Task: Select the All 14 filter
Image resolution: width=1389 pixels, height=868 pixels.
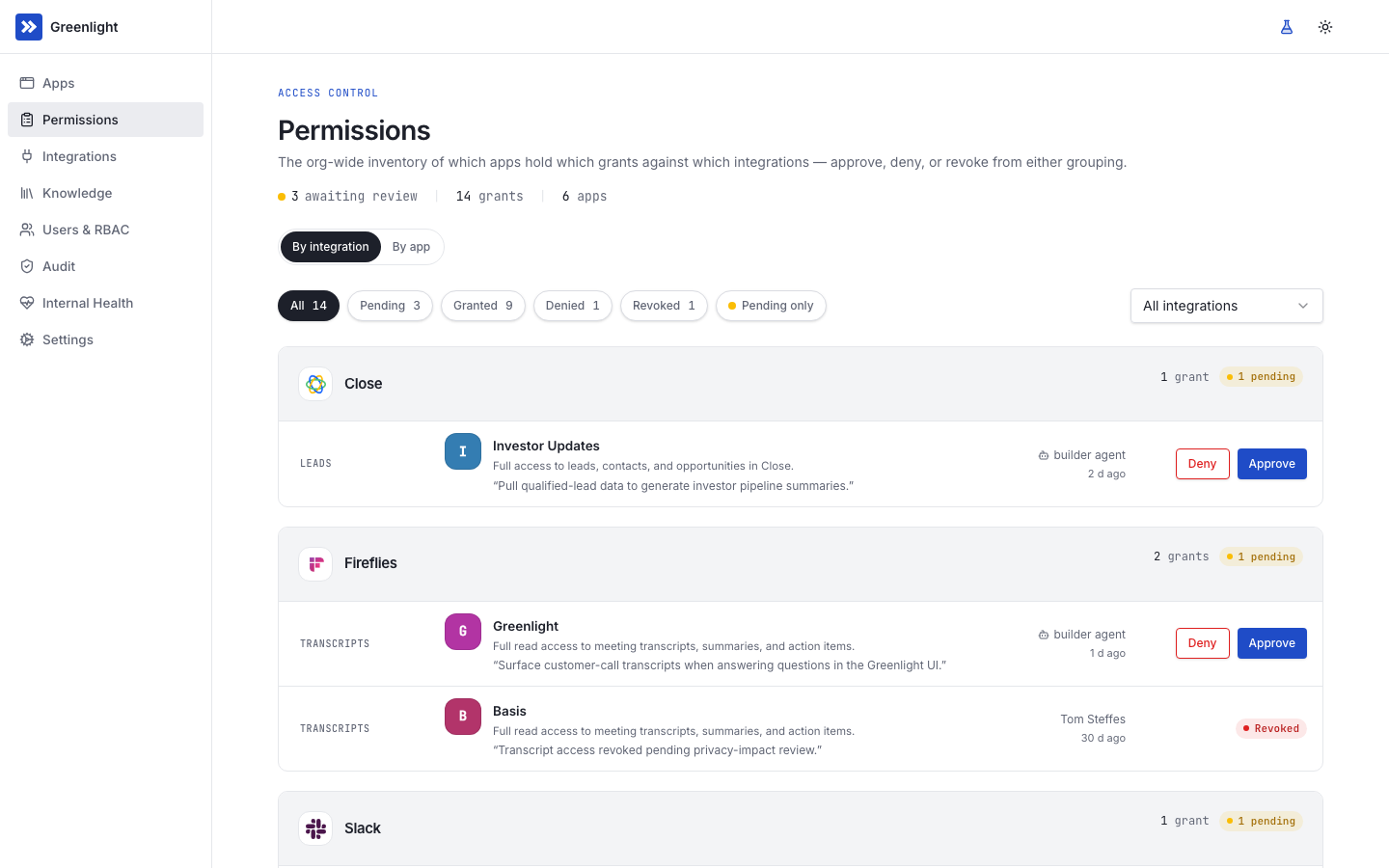Action: [x=309, y=306]
